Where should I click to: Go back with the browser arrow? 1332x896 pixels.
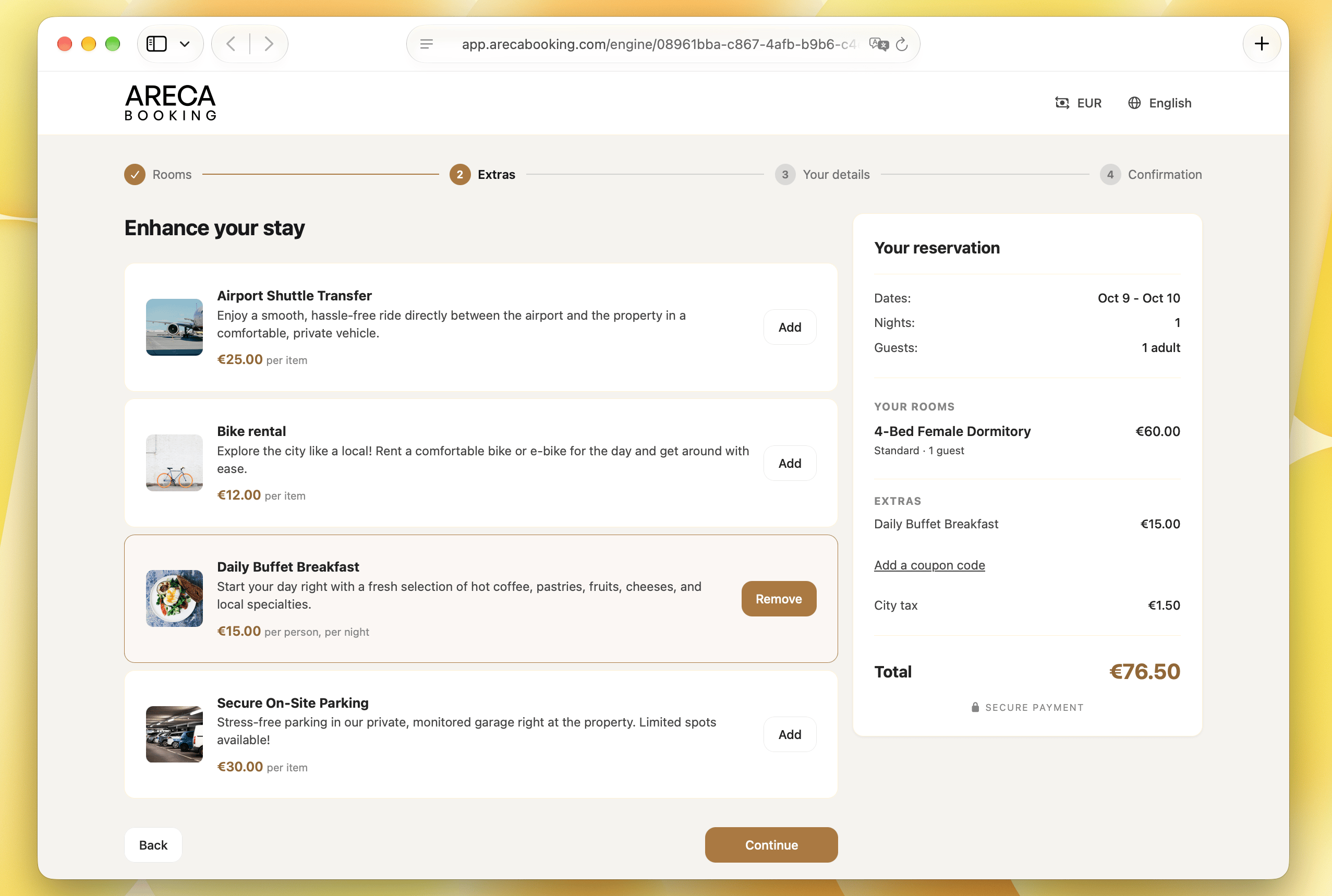(x=231, y=44)
